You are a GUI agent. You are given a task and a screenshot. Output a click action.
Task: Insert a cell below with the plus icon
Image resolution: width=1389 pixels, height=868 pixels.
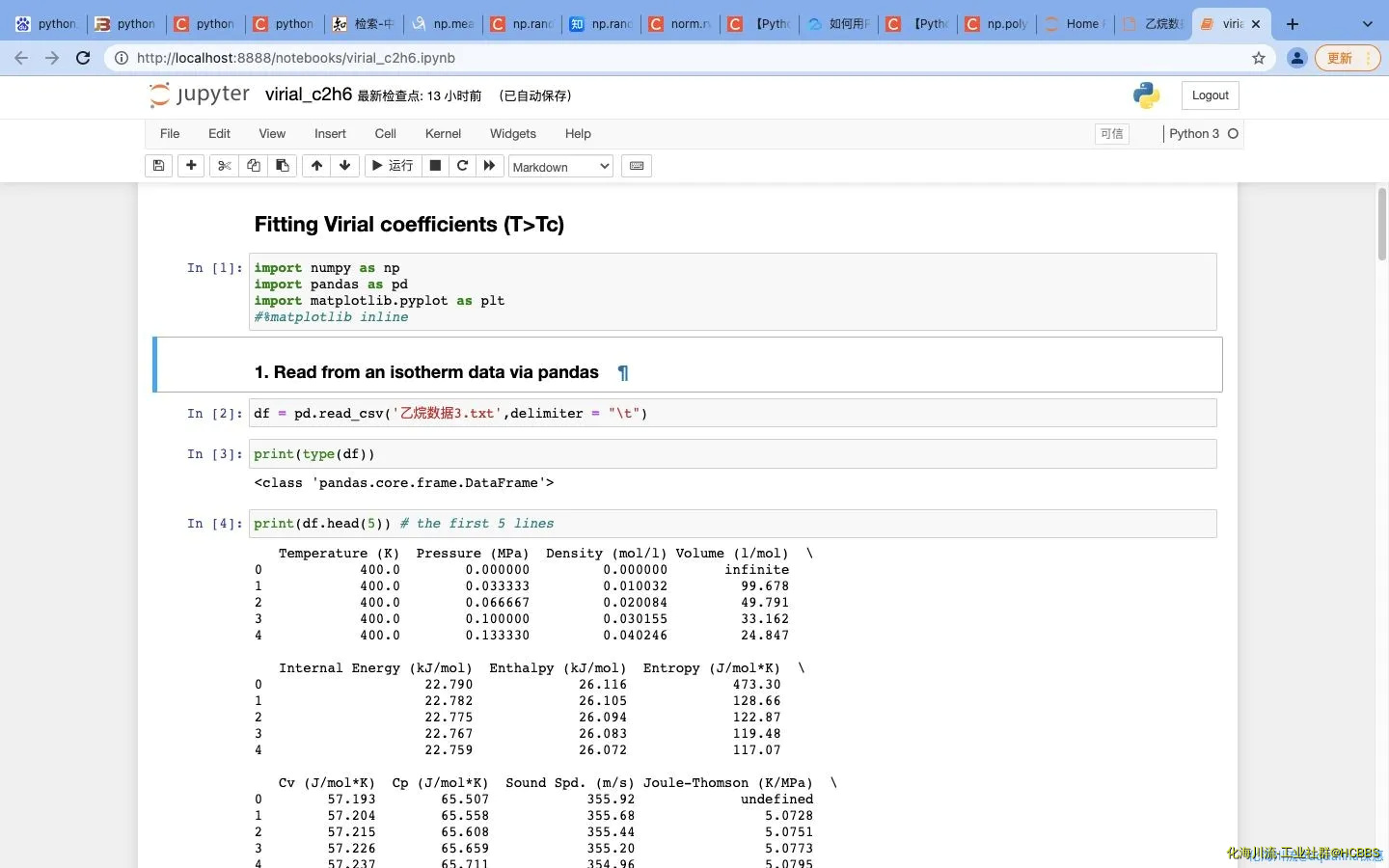(191, 166)
